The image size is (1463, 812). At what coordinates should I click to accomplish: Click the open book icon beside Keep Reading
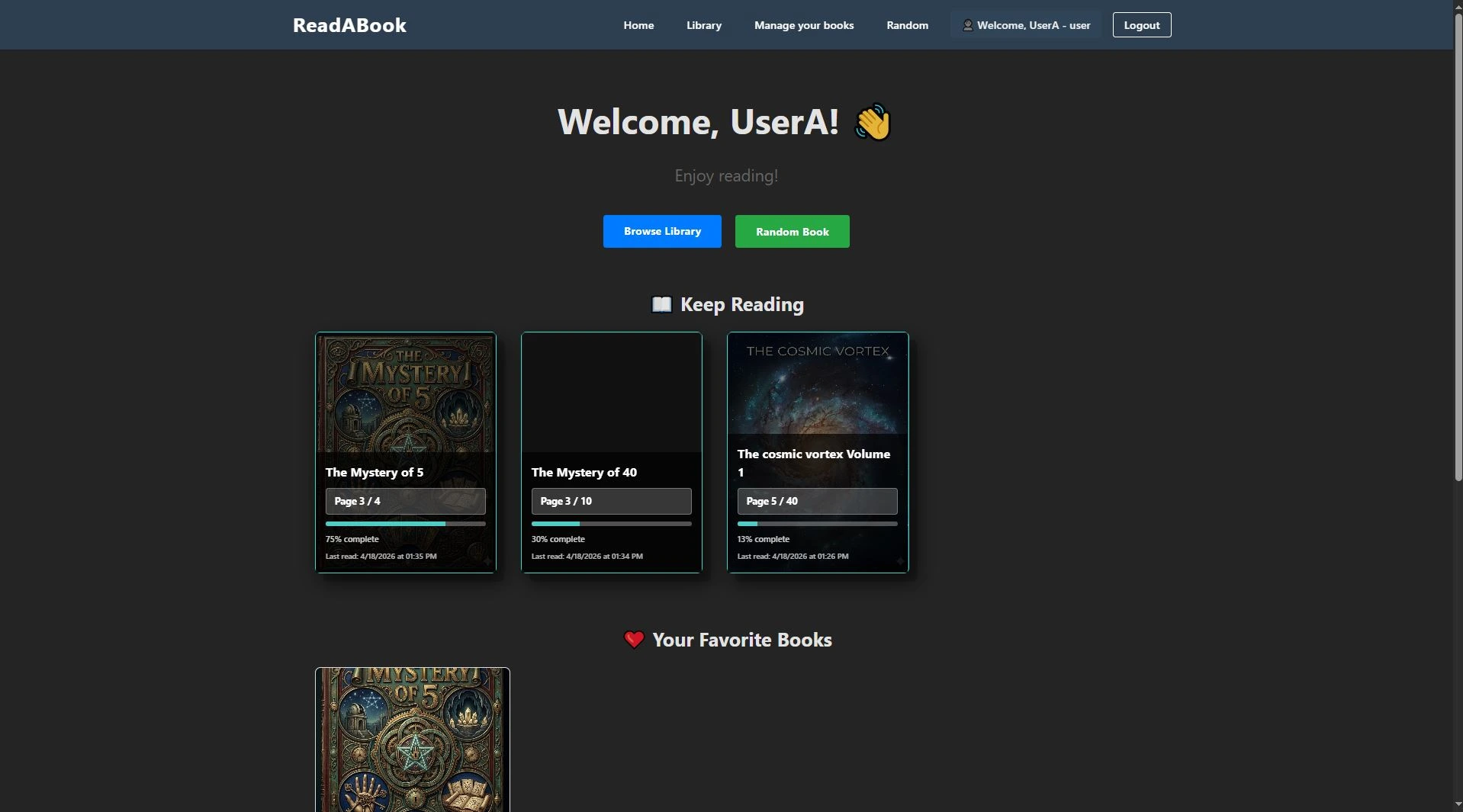(x=661, y=305)
